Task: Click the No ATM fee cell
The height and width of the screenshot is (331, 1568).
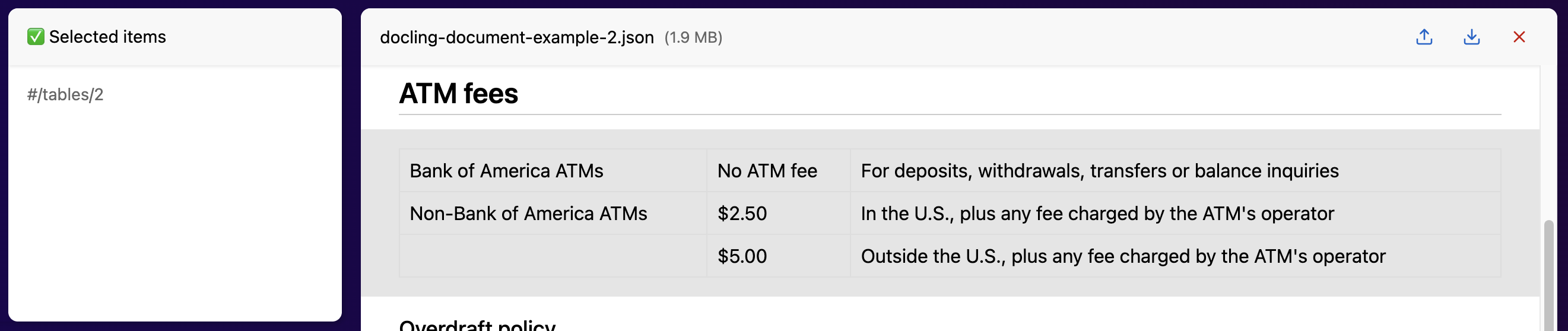Action: pos(778,170)
